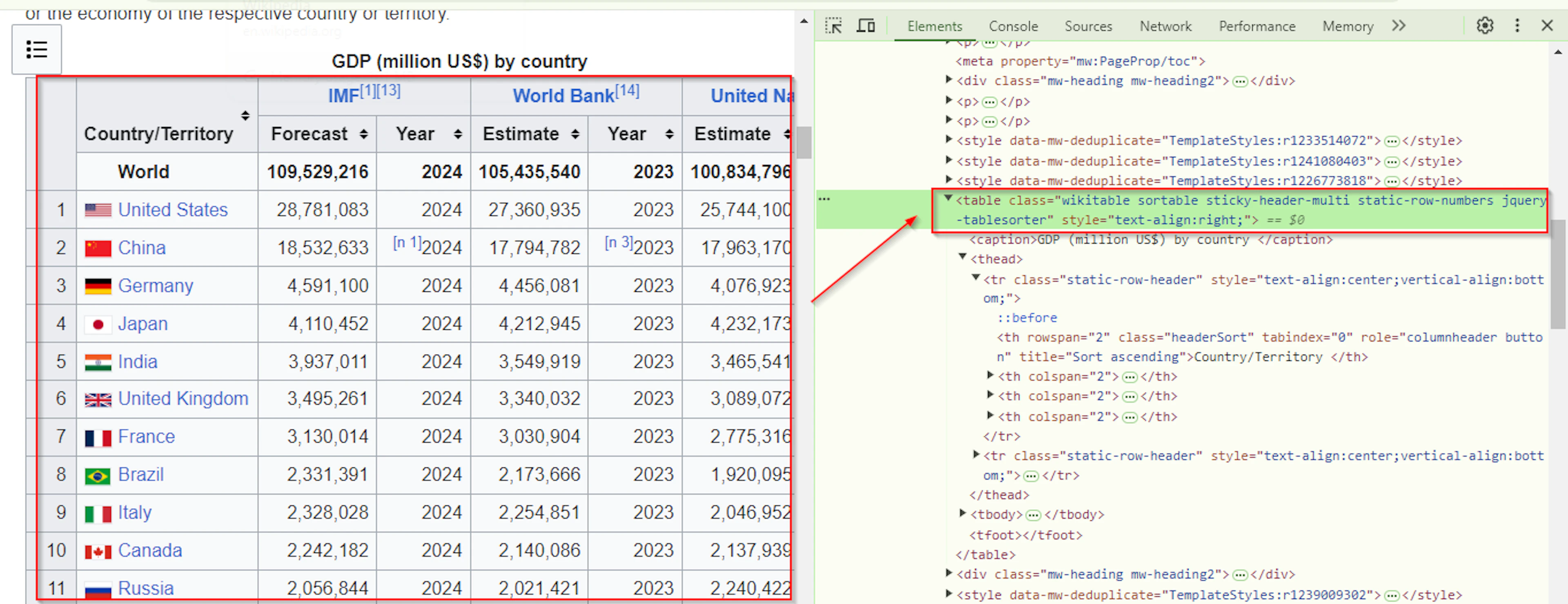1568x604 pixels.
Task: Sort by IMF Forecast column arrows
Action: 363,134
